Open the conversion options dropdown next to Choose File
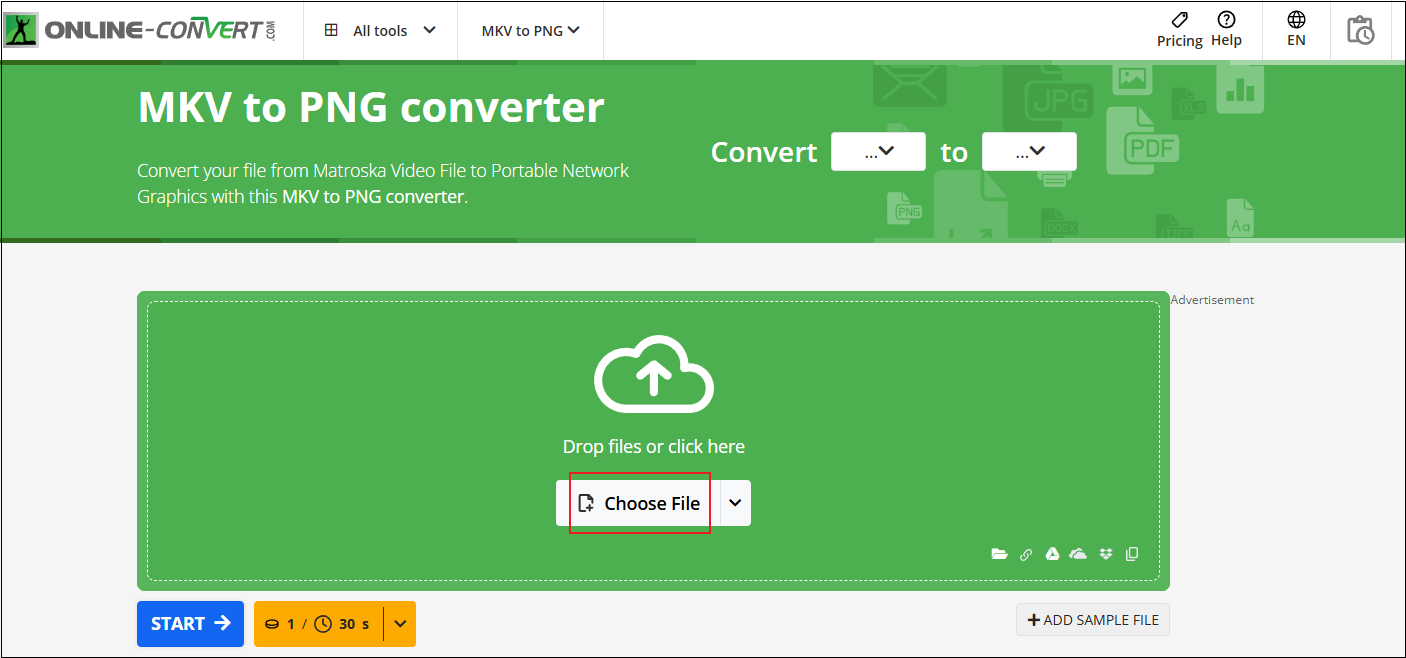The image size is (1406, 658). (734, 503)
